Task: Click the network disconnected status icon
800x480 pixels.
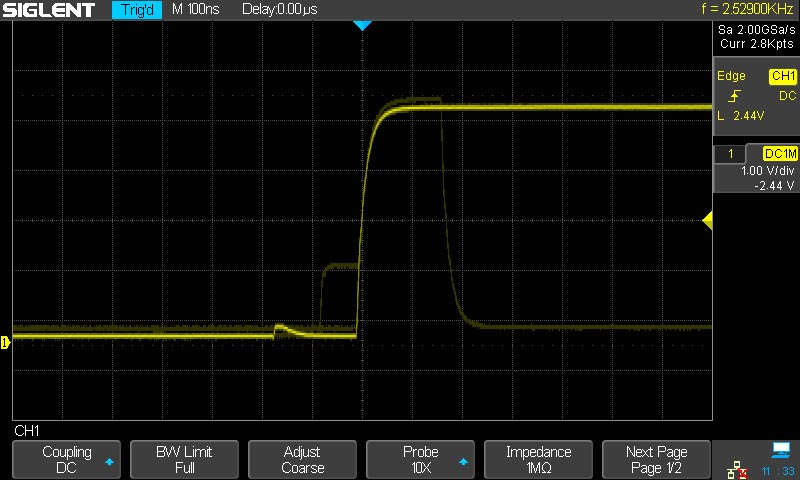Action: 735,469
